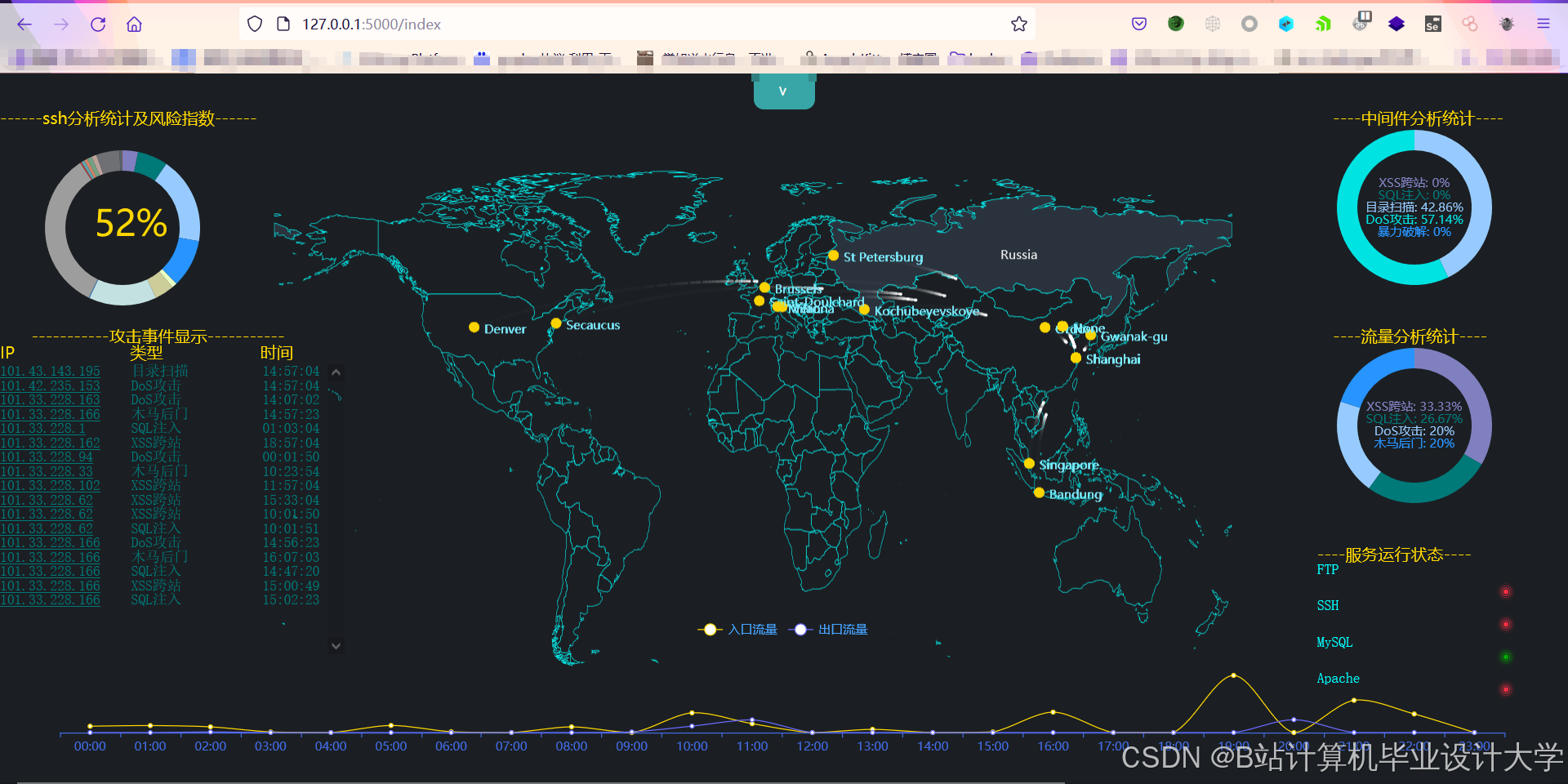Save the page to Pocket

click(x=1139, y=24)
